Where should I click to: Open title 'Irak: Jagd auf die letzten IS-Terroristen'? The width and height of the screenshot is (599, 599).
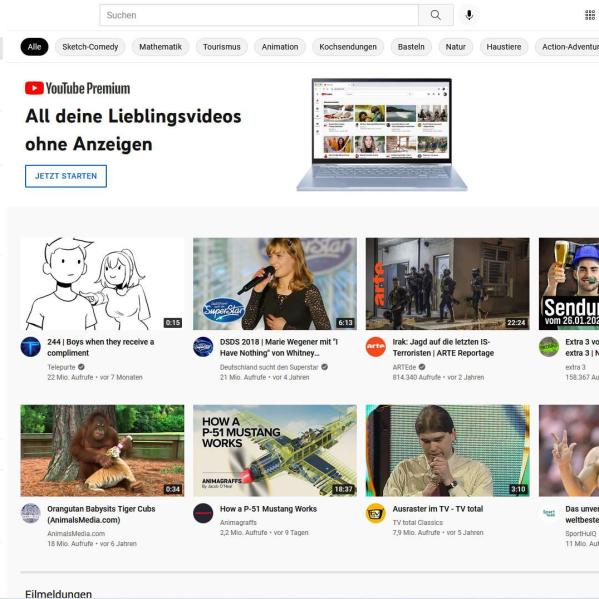coord(443,347)
